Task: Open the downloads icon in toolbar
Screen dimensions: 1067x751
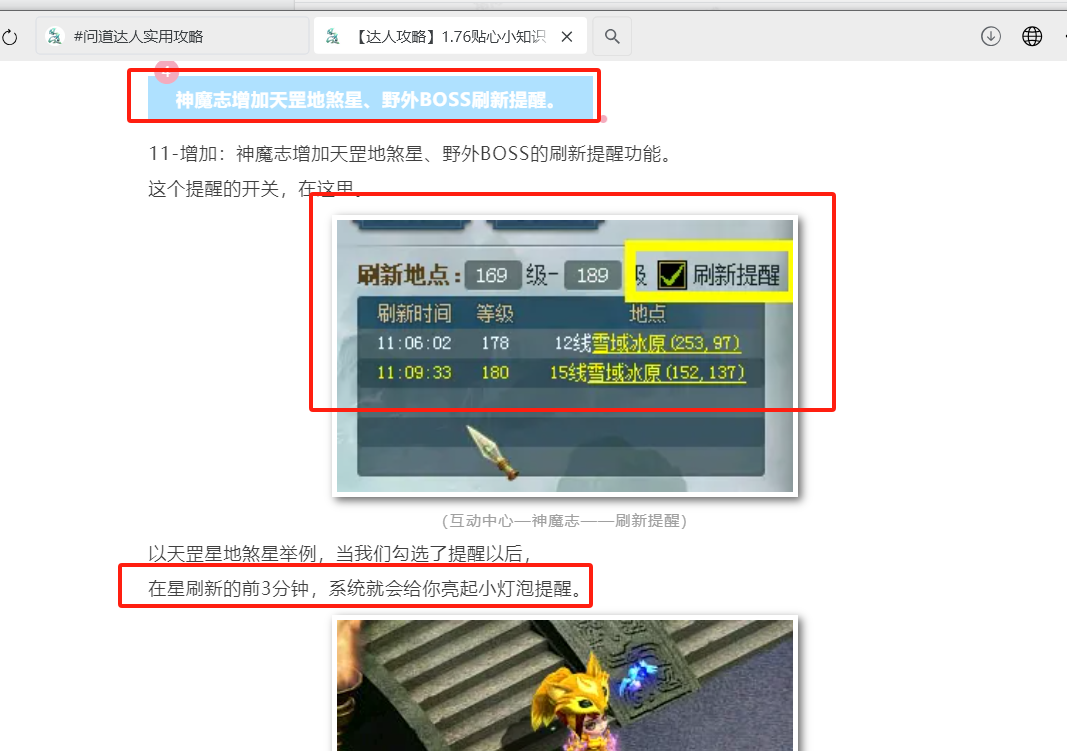Action: (x=990, y=37)
